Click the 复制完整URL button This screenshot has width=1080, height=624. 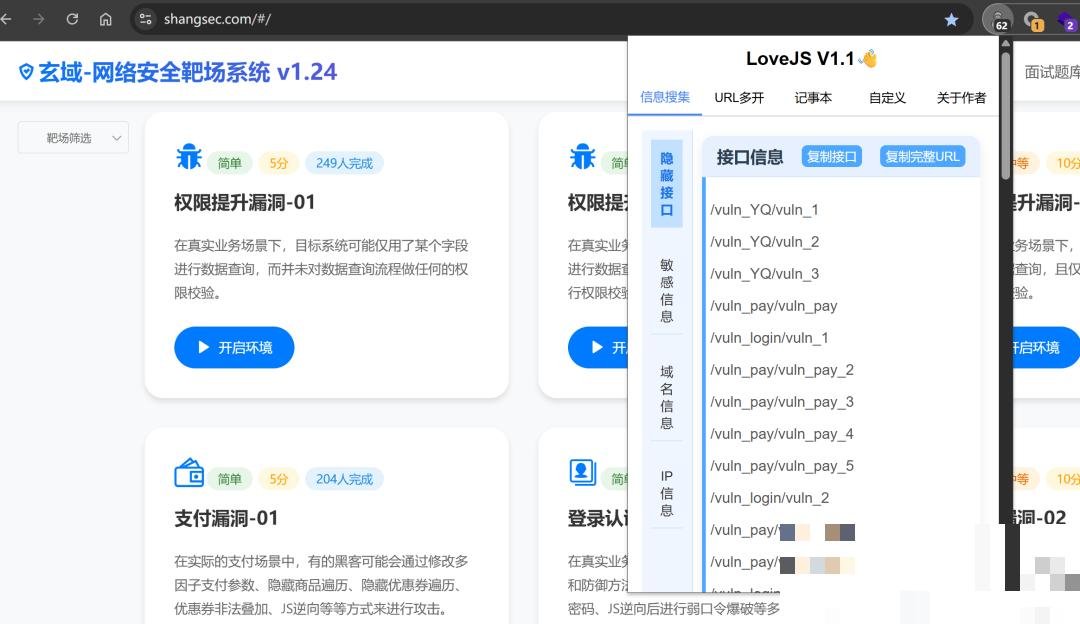tap(922, 156)
